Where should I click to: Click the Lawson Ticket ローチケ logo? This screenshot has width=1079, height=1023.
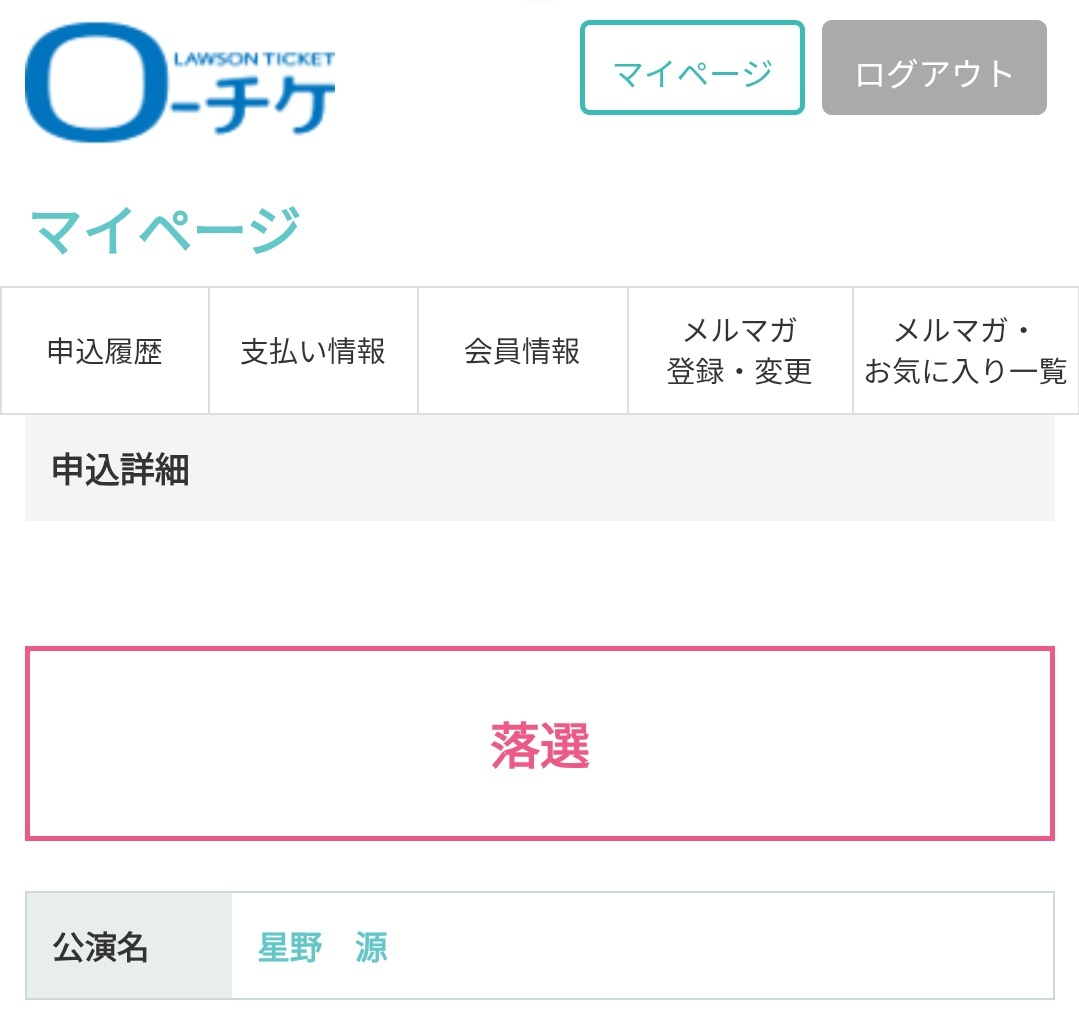(x=180, y=83)
